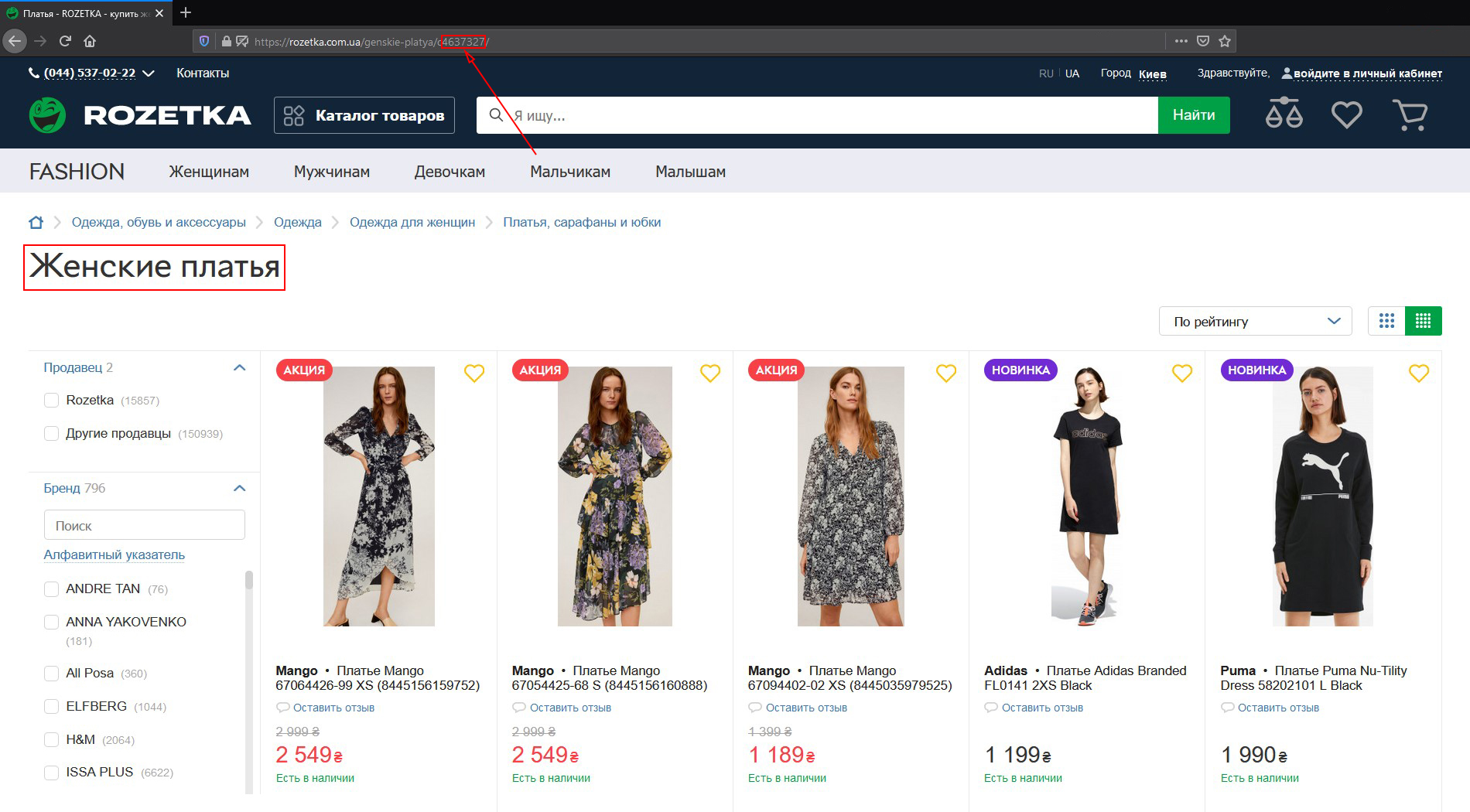Viewport: 1470px width, 812px height.
Task: Open the browser home icon
Action: click(x=90, y=41)
